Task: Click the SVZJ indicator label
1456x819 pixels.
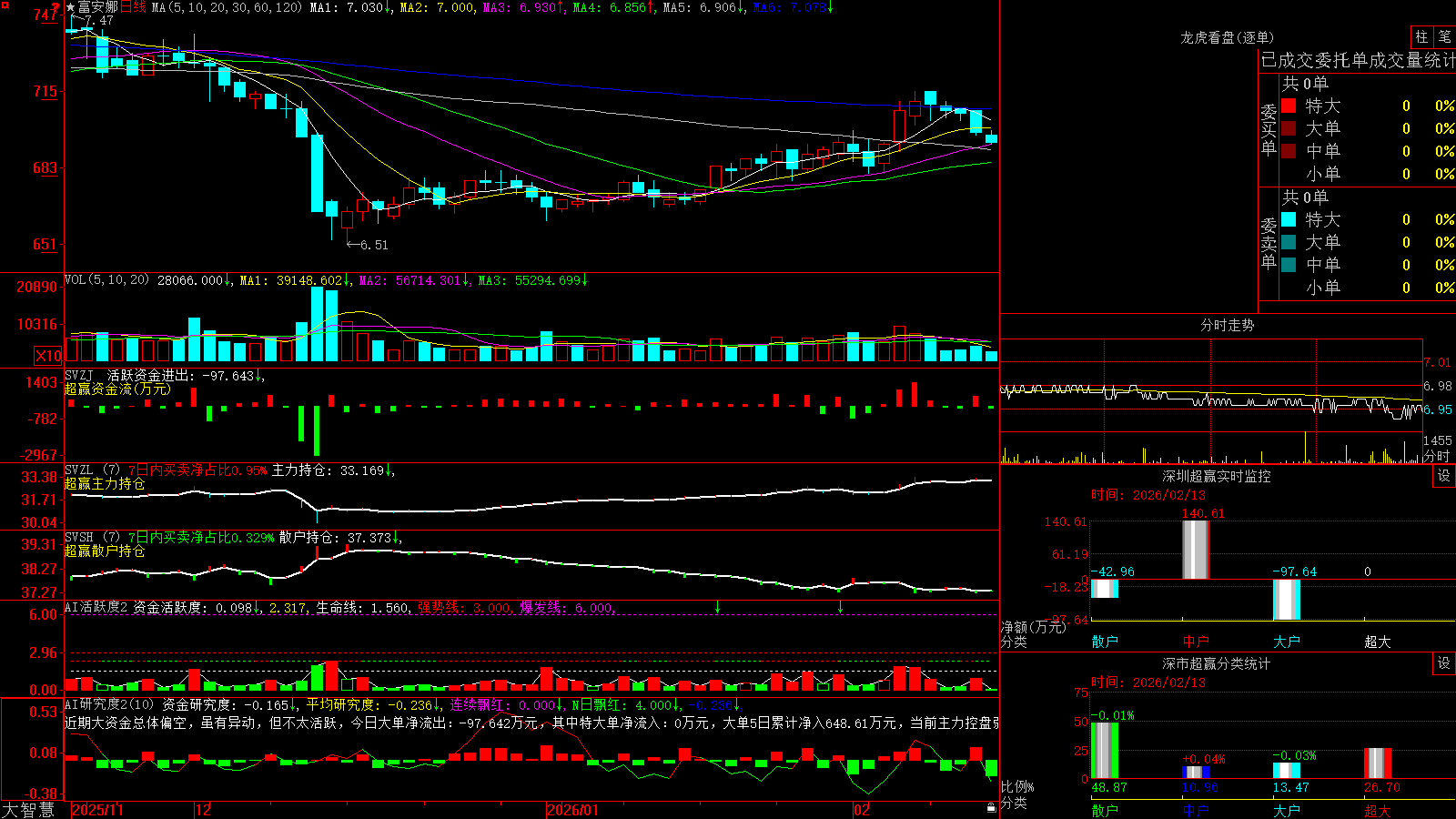Action: pyautogui.click(x=79, y=376)
